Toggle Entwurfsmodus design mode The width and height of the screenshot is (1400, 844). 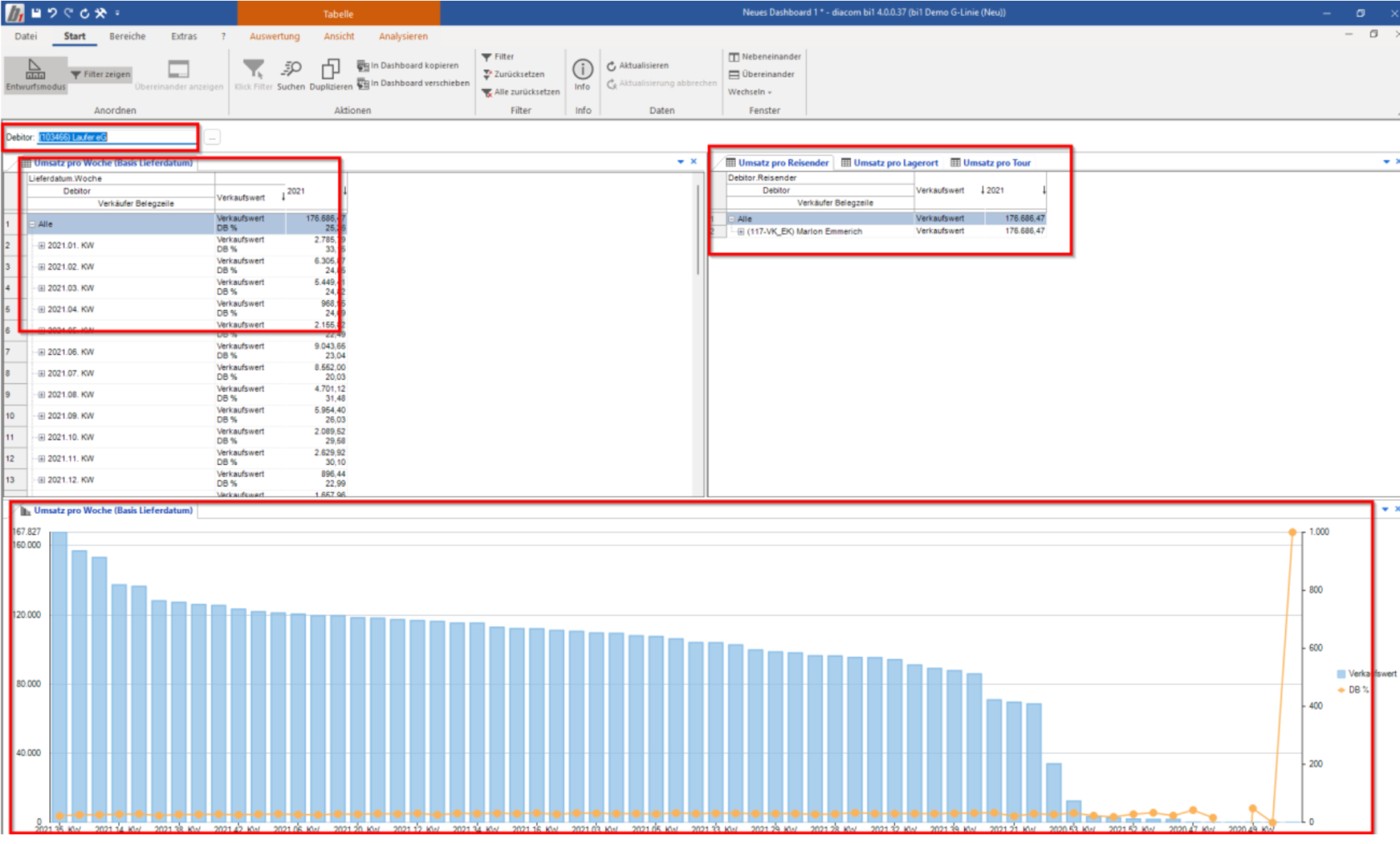pos(35,74)
